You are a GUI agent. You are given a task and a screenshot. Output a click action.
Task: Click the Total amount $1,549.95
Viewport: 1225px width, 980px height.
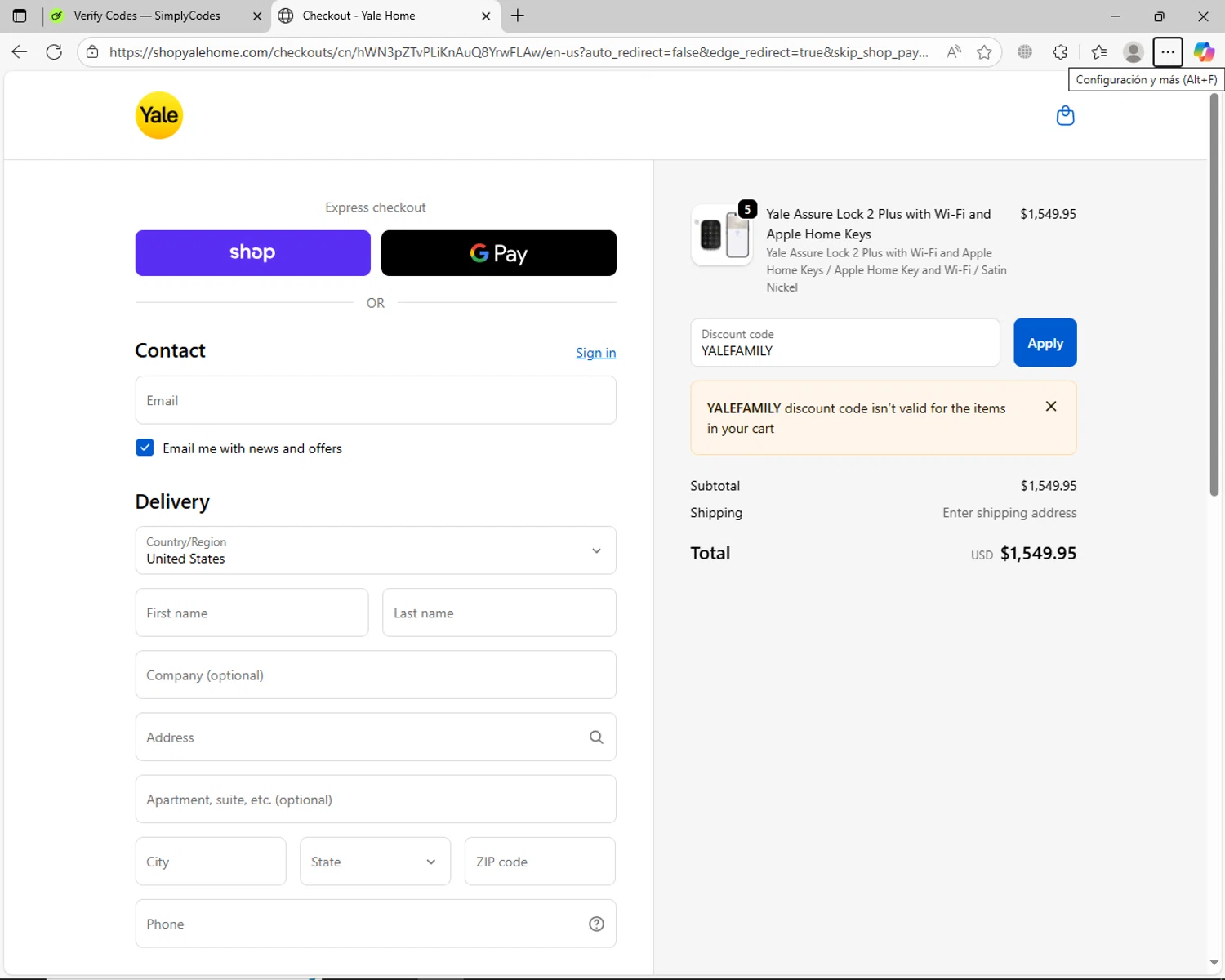click(1038, 554)
